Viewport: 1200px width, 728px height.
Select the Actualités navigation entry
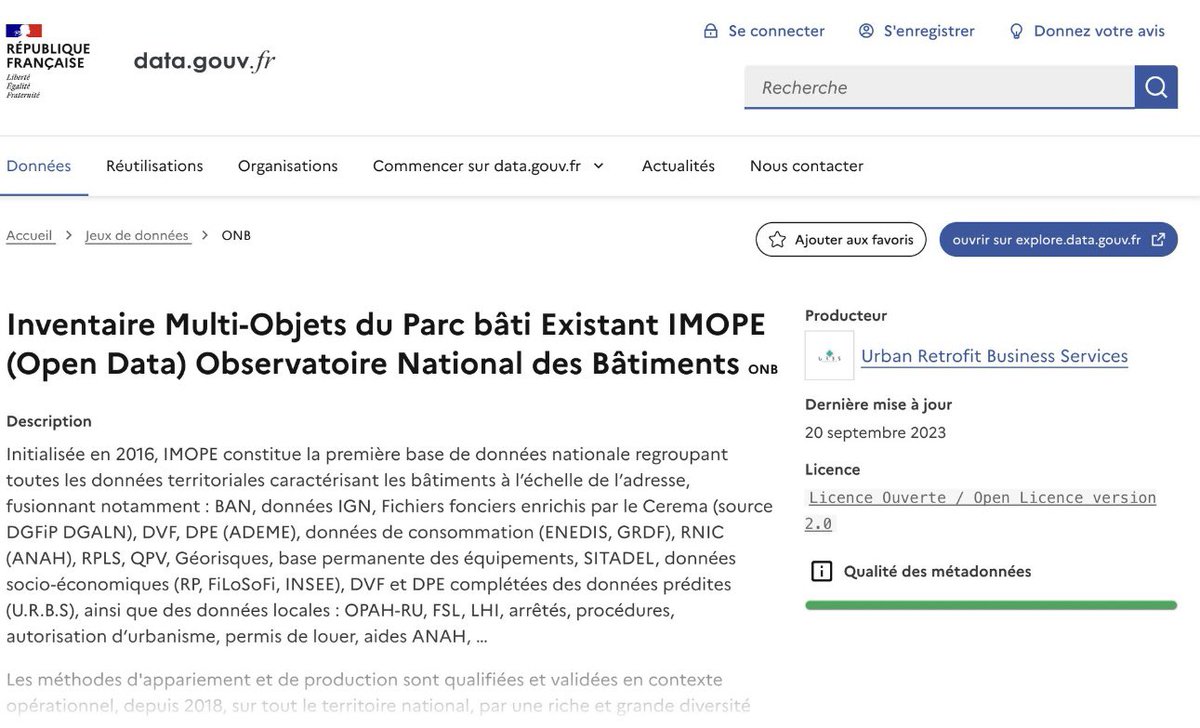[678, 165]
